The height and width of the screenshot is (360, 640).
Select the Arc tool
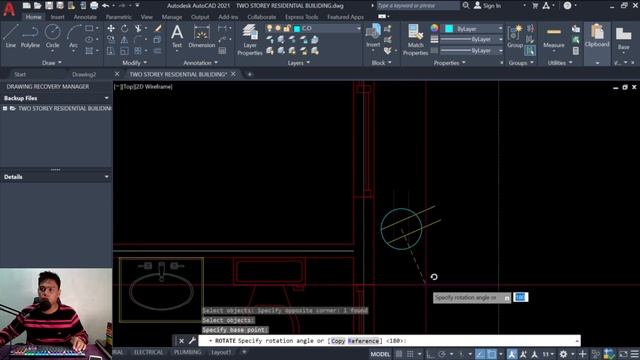tap(73, 36)
